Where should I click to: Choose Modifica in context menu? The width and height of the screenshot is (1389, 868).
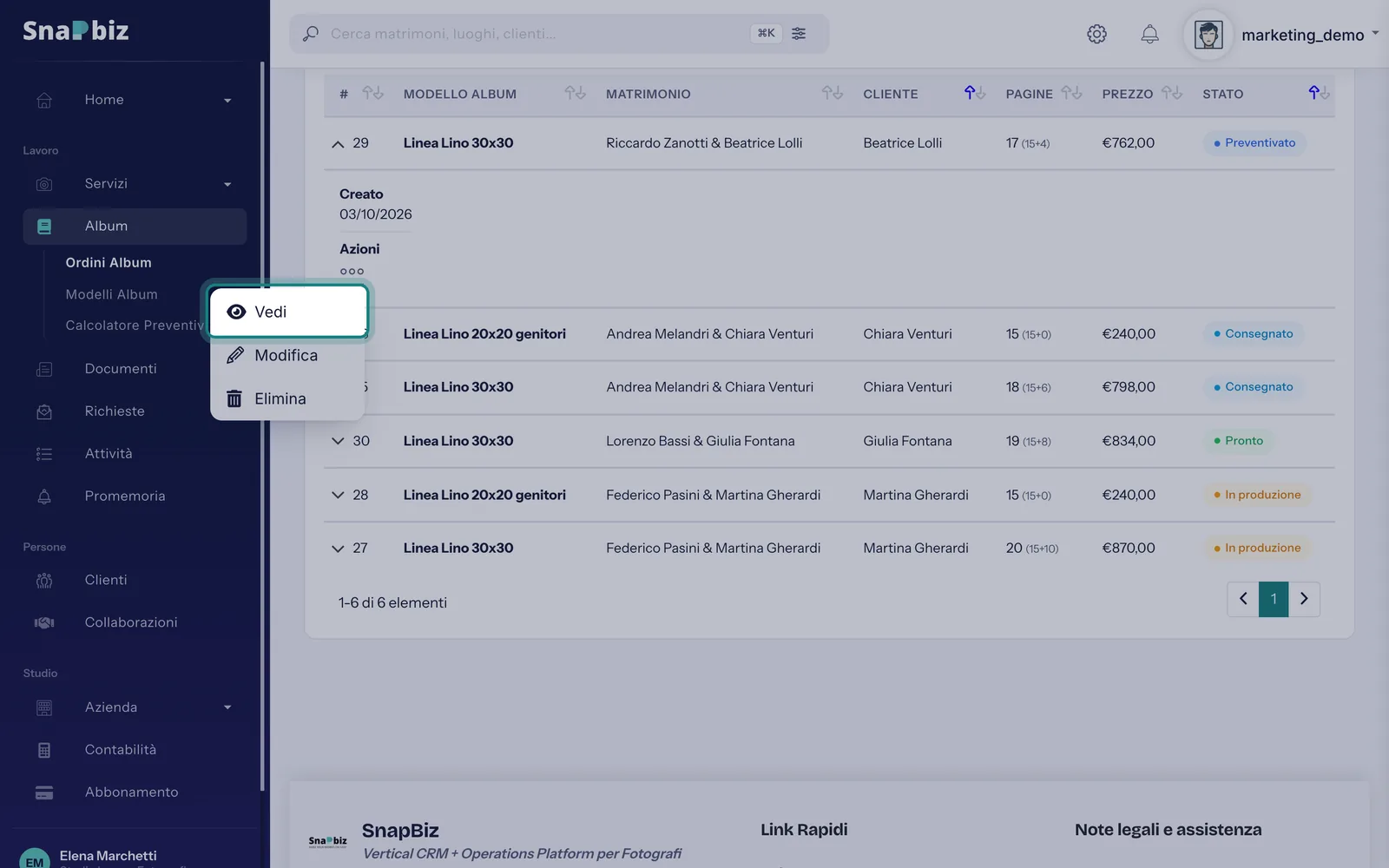286,355
